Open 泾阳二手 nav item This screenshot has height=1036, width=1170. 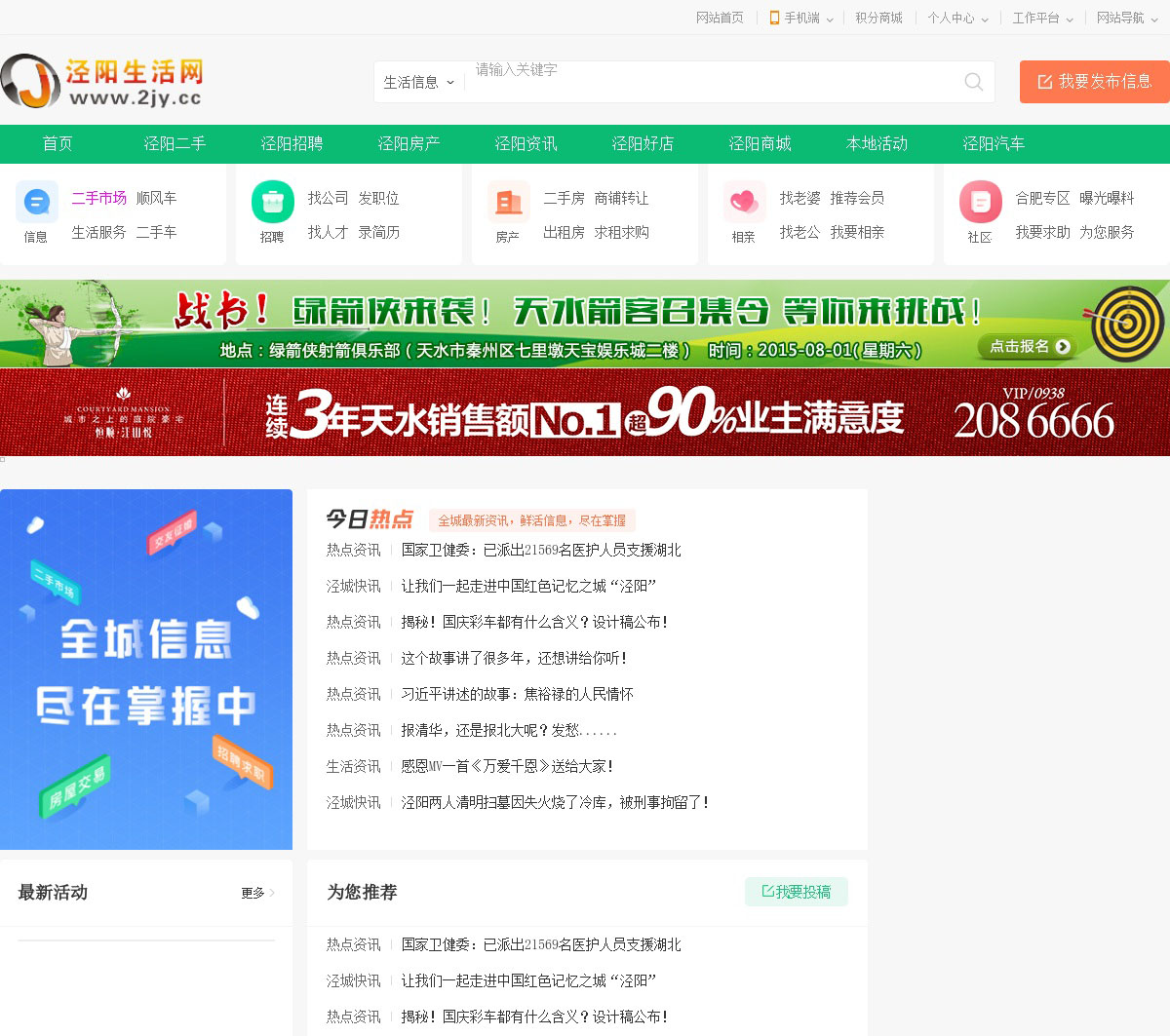pyautogui.click(x=175, y=144)
